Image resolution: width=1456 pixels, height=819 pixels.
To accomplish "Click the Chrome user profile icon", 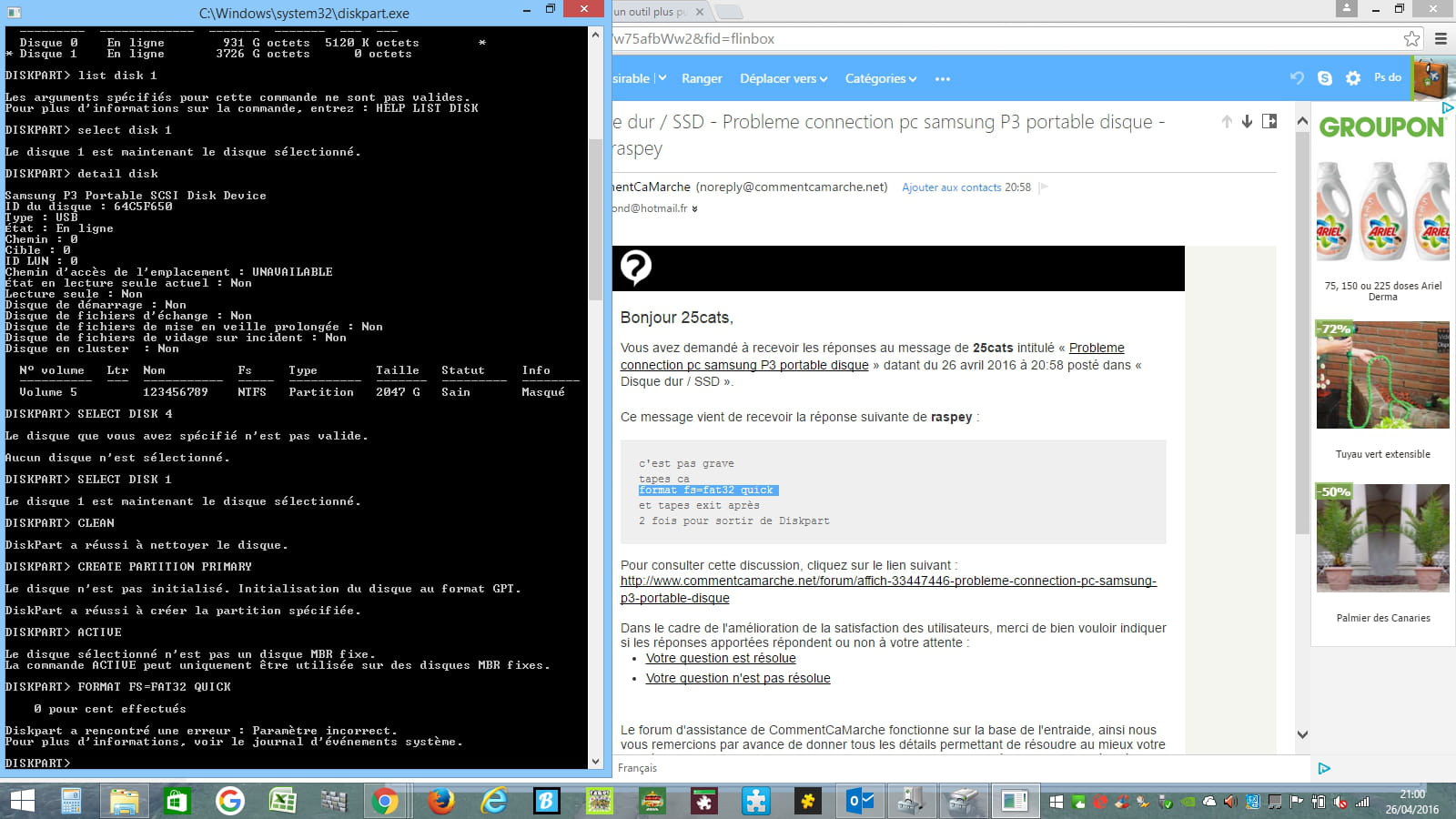I will (1346, 8).
